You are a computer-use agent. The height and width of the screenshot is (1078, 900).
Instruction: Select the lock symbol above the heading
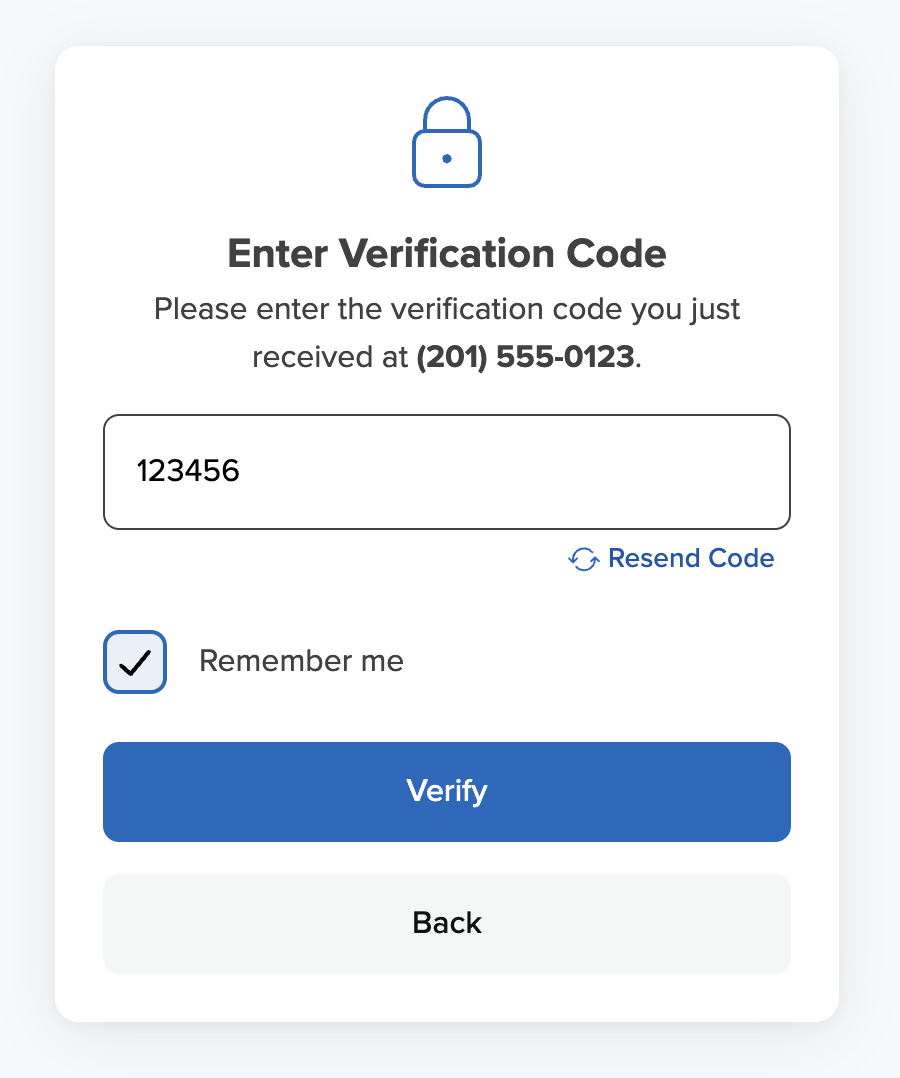(446, 141)
